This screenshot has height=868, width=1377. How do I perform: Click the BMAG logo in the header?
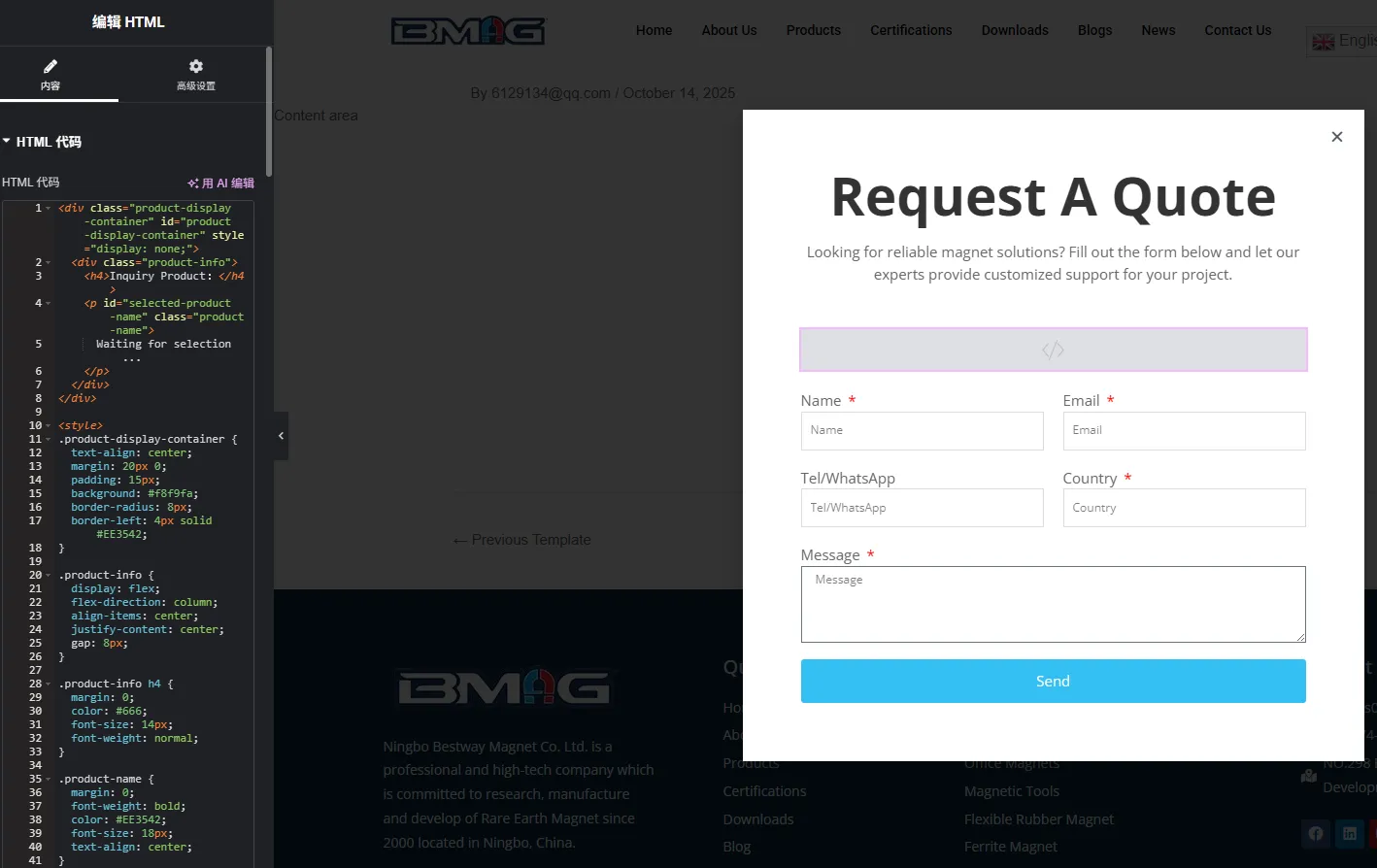467,31
